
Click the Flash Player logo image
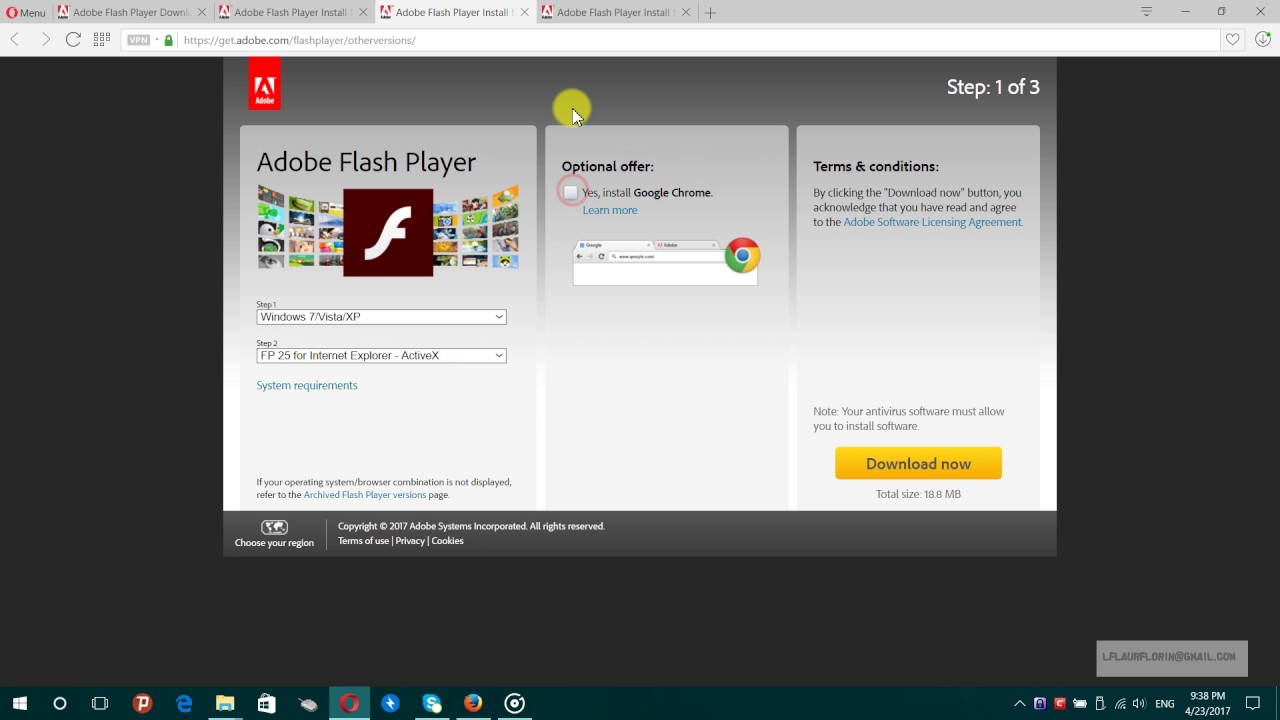click(x=388, y=232)
